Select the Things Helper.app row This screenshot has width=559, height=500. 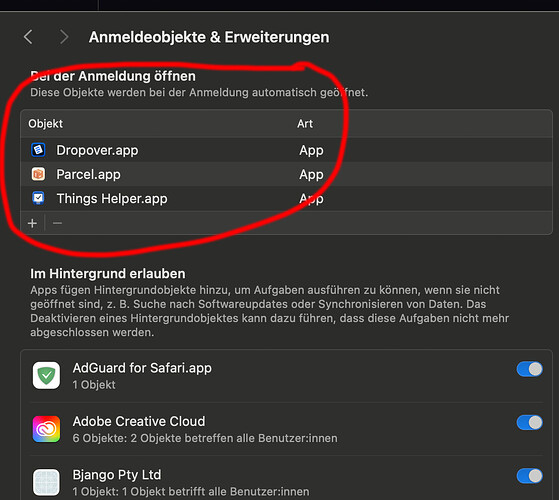287,199
